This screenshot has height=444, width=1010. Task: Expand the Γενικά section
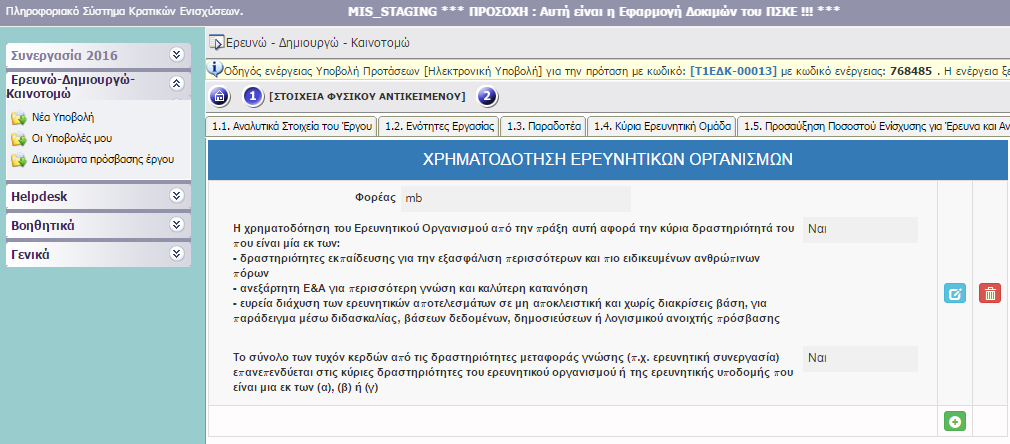click(x=176, y=253)
